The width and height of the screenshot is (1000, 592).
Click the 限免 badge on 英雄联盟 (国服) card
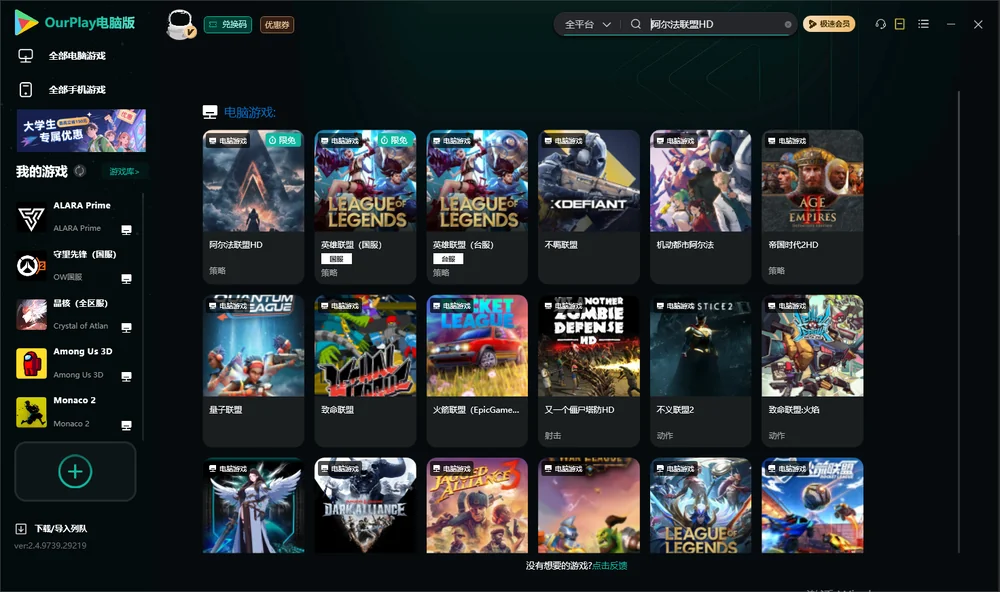click(395, 140)
